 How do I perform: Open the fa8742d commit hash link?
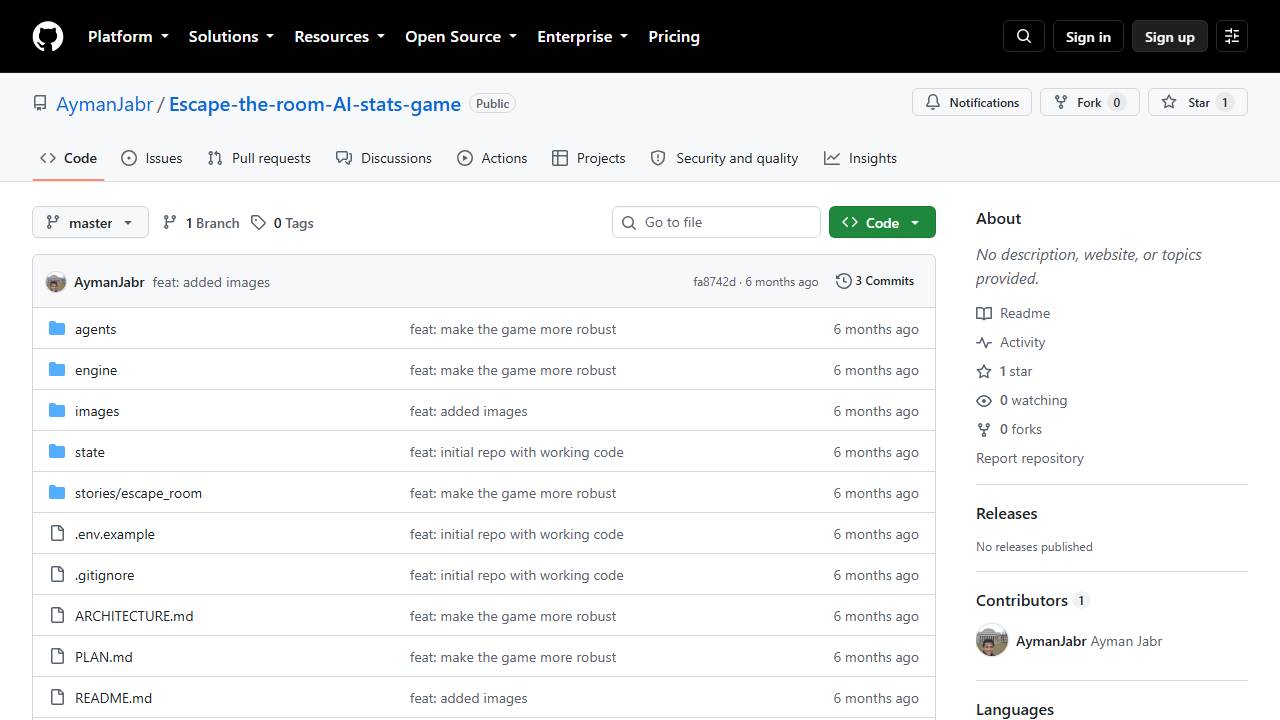tap(714, 282)
